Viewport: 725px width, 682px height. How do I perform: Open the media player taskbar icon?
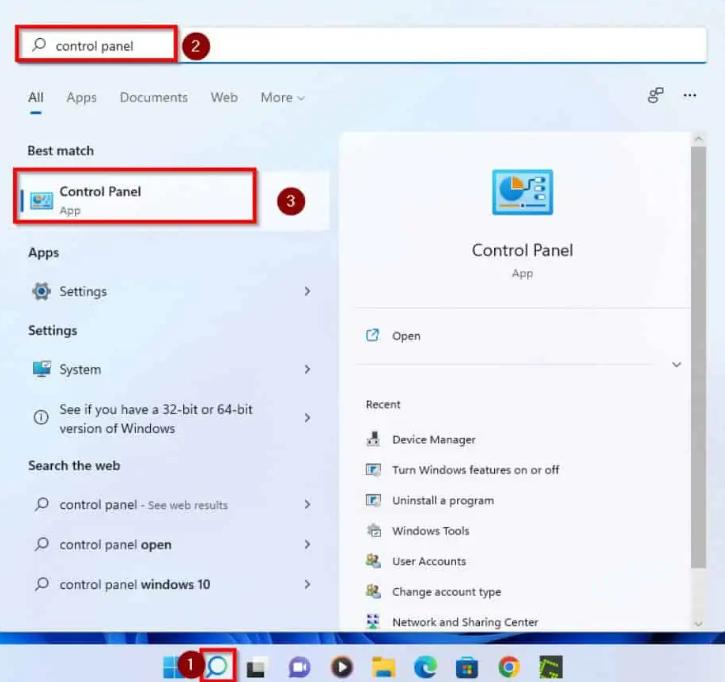[342, 667]
